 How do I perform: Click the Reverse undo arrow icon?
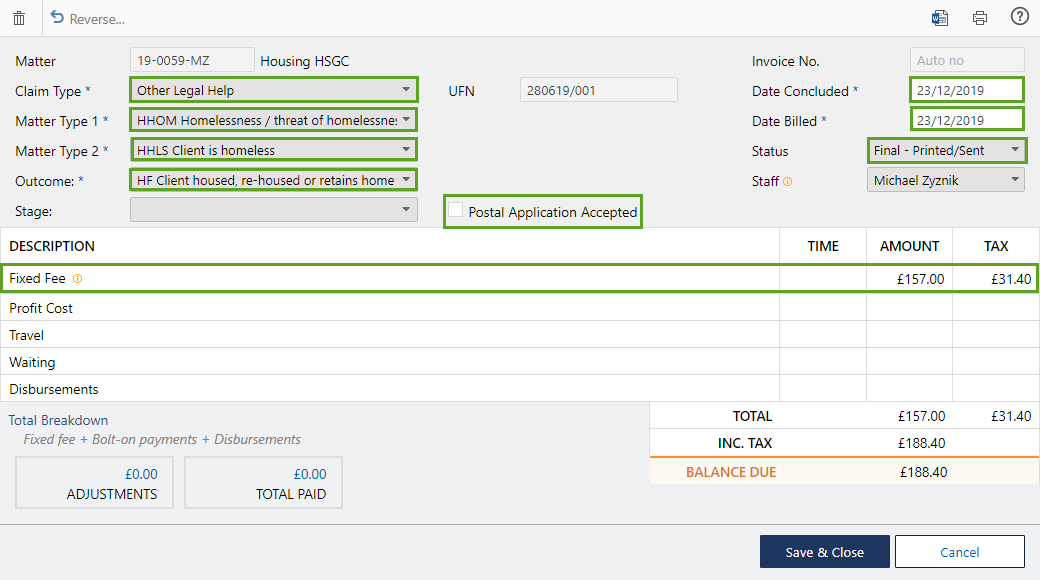[57, 18]
